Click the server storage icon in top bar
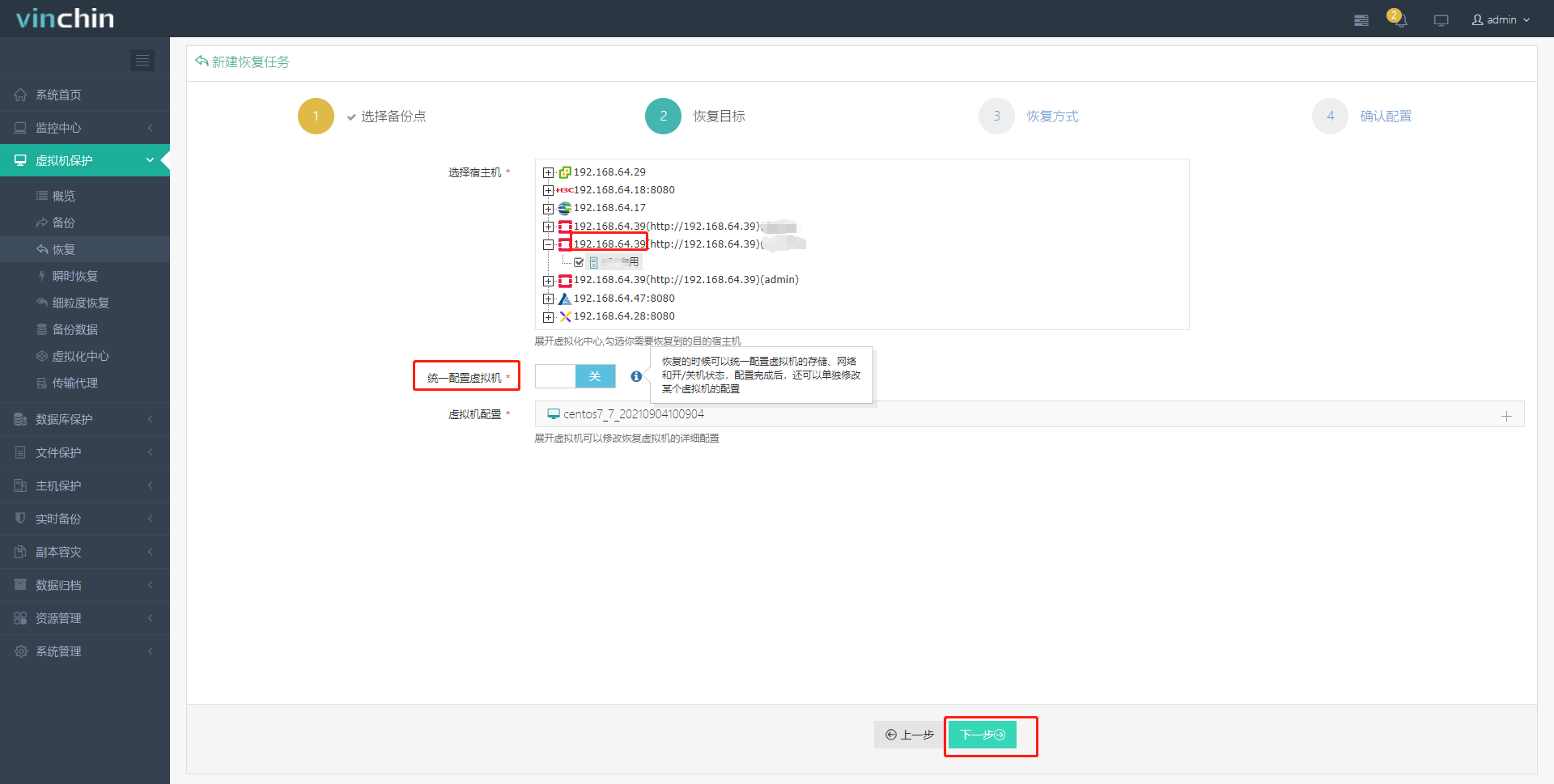This screenshot has height=784, width=1554. tap(1361, 19)
